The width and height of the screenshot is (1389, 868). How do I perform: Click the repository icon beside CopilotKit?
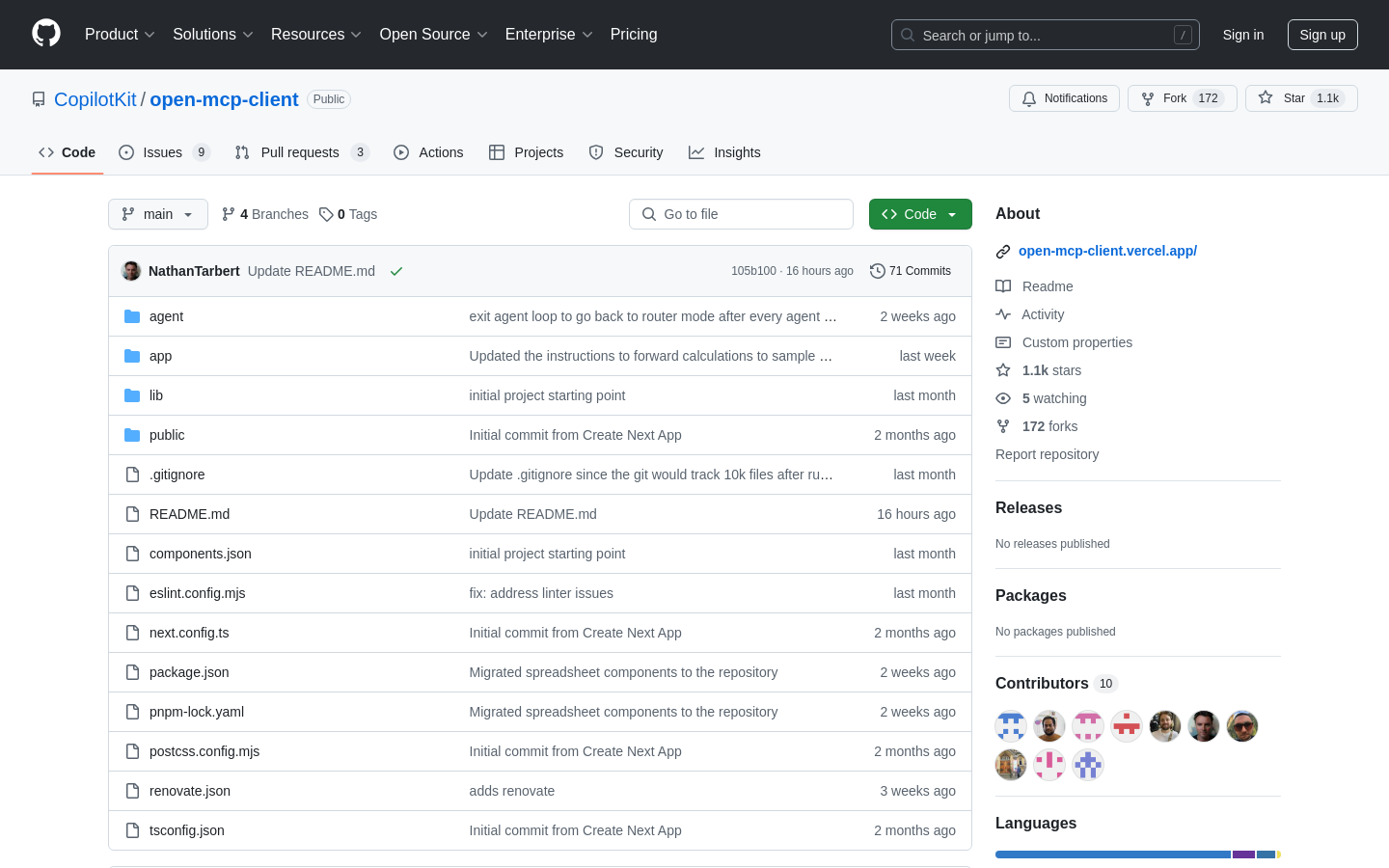39,99
